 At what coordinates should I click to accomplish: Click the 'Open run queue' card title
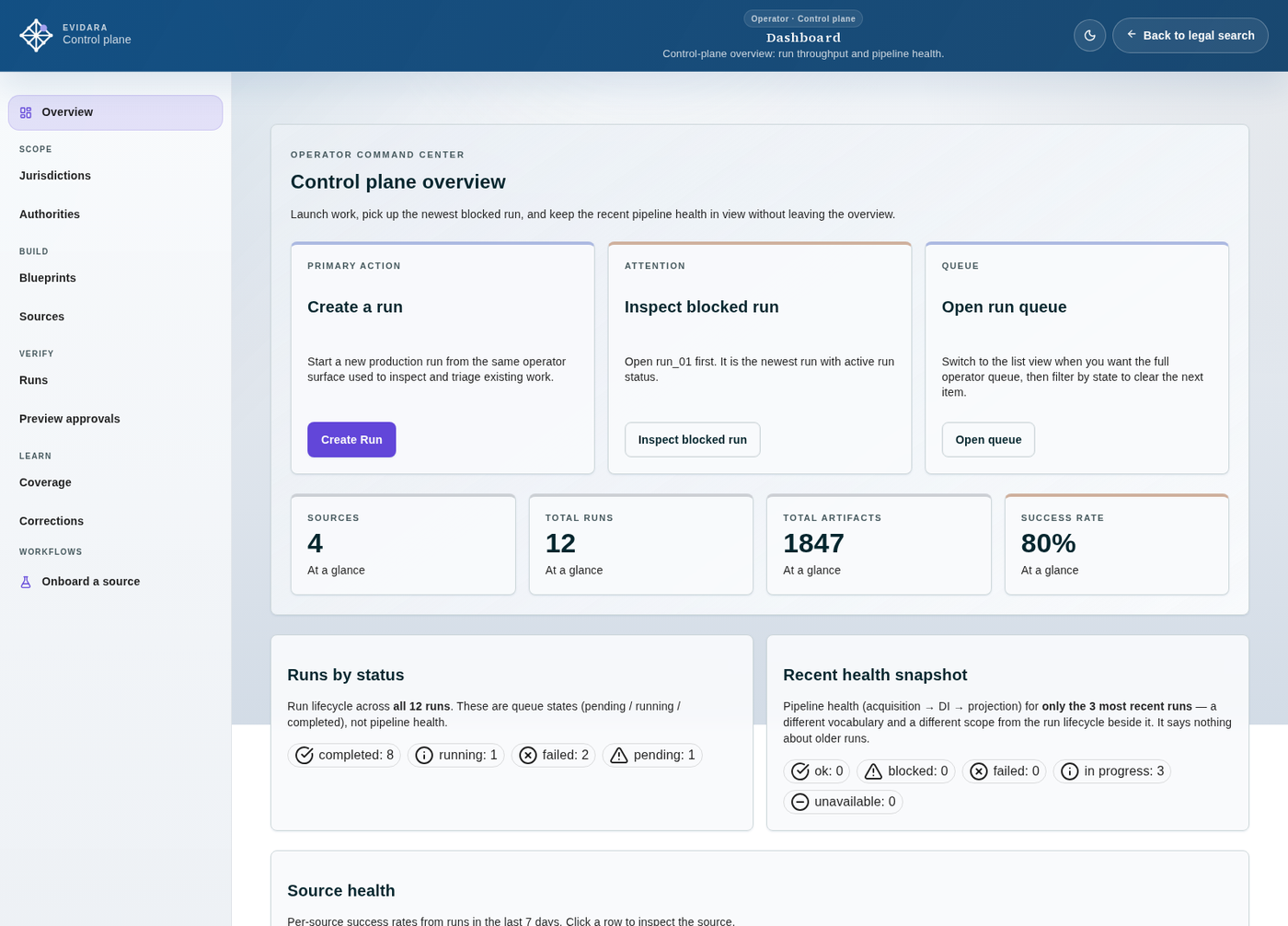coord(1005,307)
